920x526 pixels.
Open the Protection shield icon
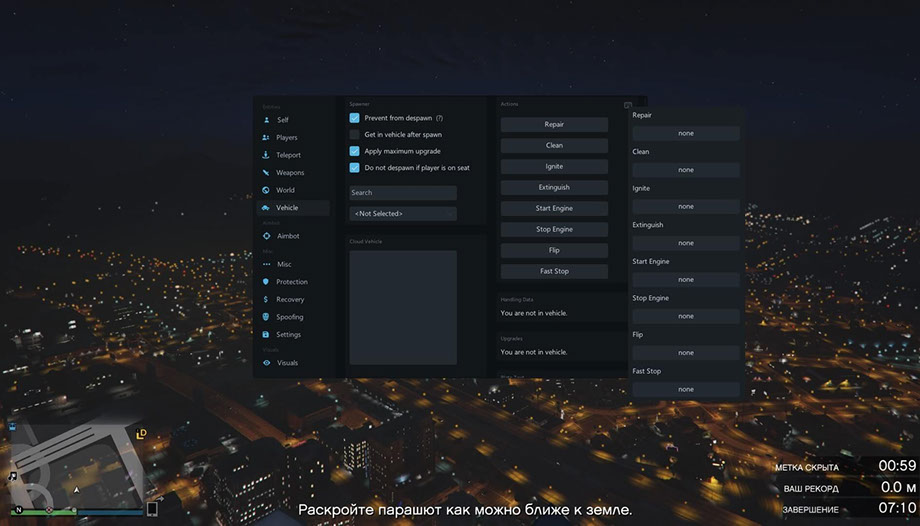tap(266, 282)
